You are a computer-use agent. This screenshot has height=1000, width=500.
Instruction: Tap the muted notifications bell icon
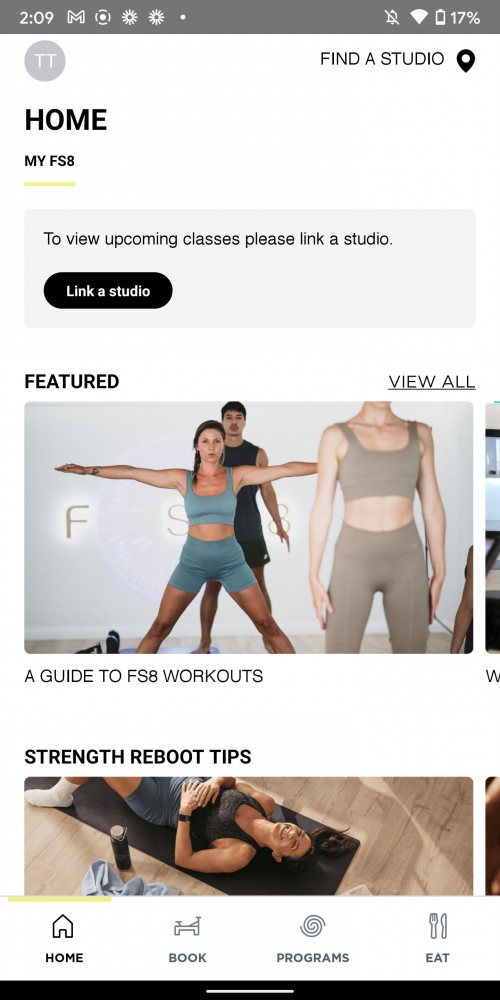pyautogui.click(x=392, y=17)
